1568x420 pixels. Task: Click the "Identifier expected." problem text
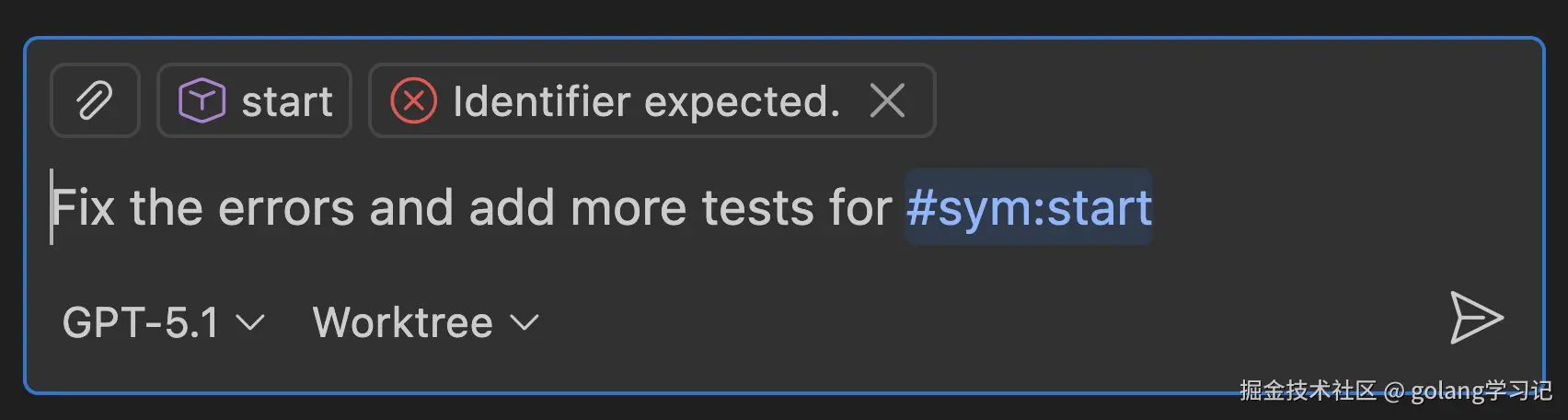coord(646,101)
